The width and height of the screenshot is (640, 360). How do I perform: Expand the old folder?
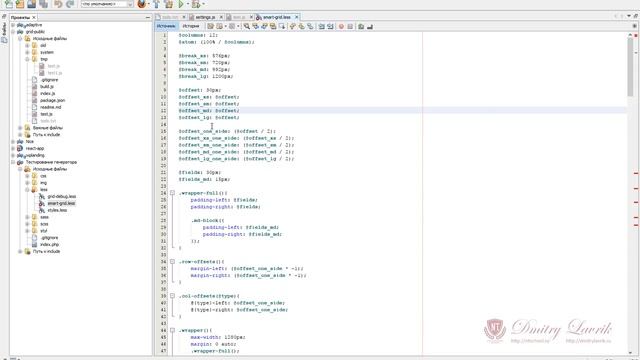[x=27, y=45]
